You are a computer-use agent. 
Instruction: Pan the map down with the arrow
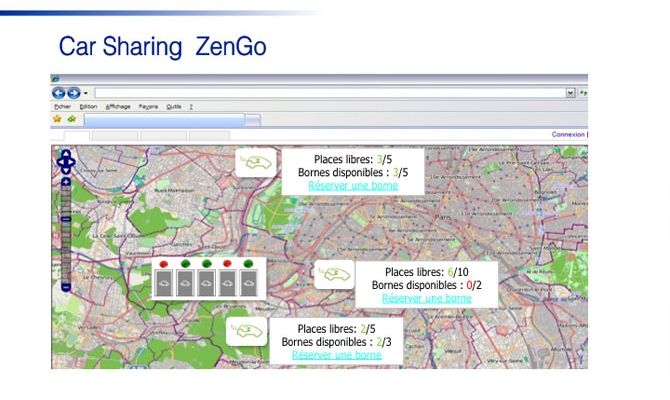point(66,170)
